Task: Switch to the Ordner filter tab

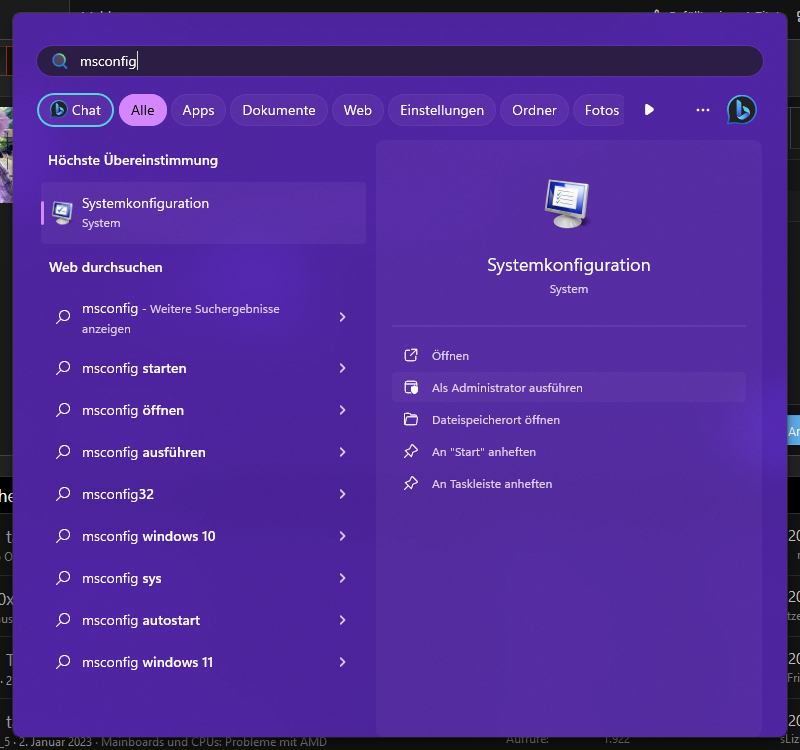Action: click(534, 110)
